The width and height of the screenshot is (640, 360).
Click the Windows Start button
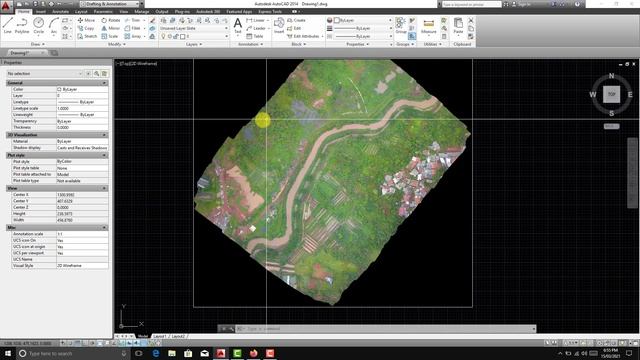coord(8,353)
